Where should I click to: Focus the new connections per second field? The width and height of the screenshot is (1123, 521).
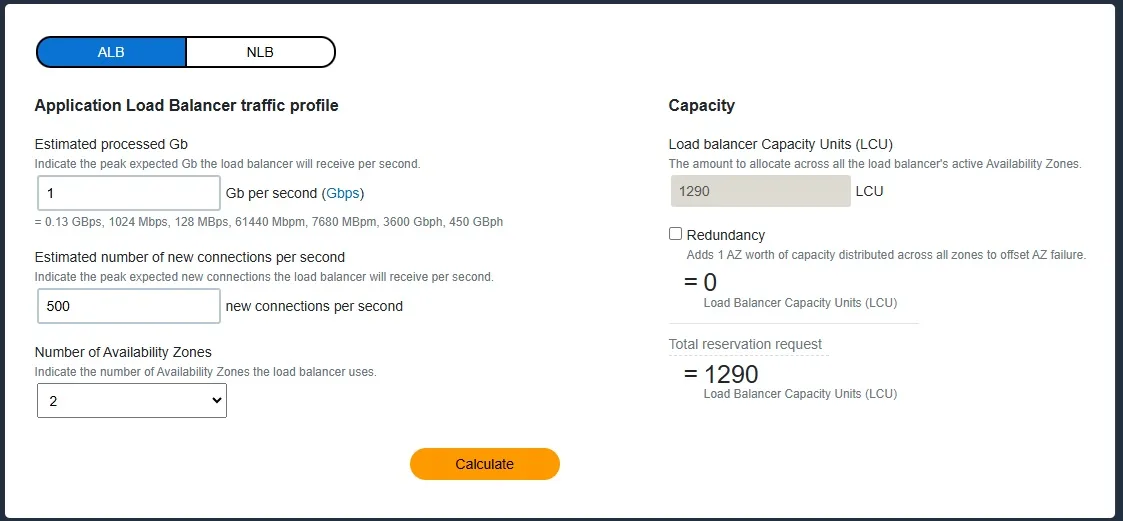click(x=128, y=306)
